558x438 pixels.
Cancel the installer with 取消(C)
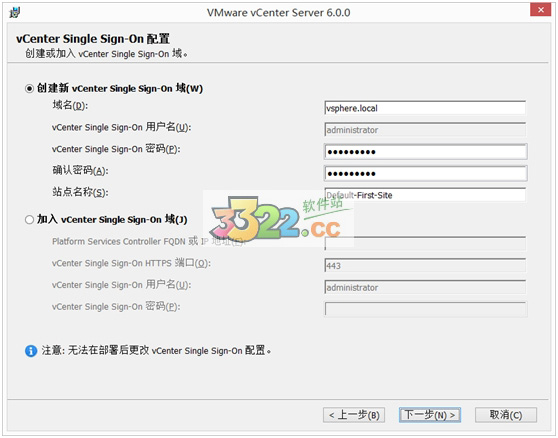tap(506, 415)
